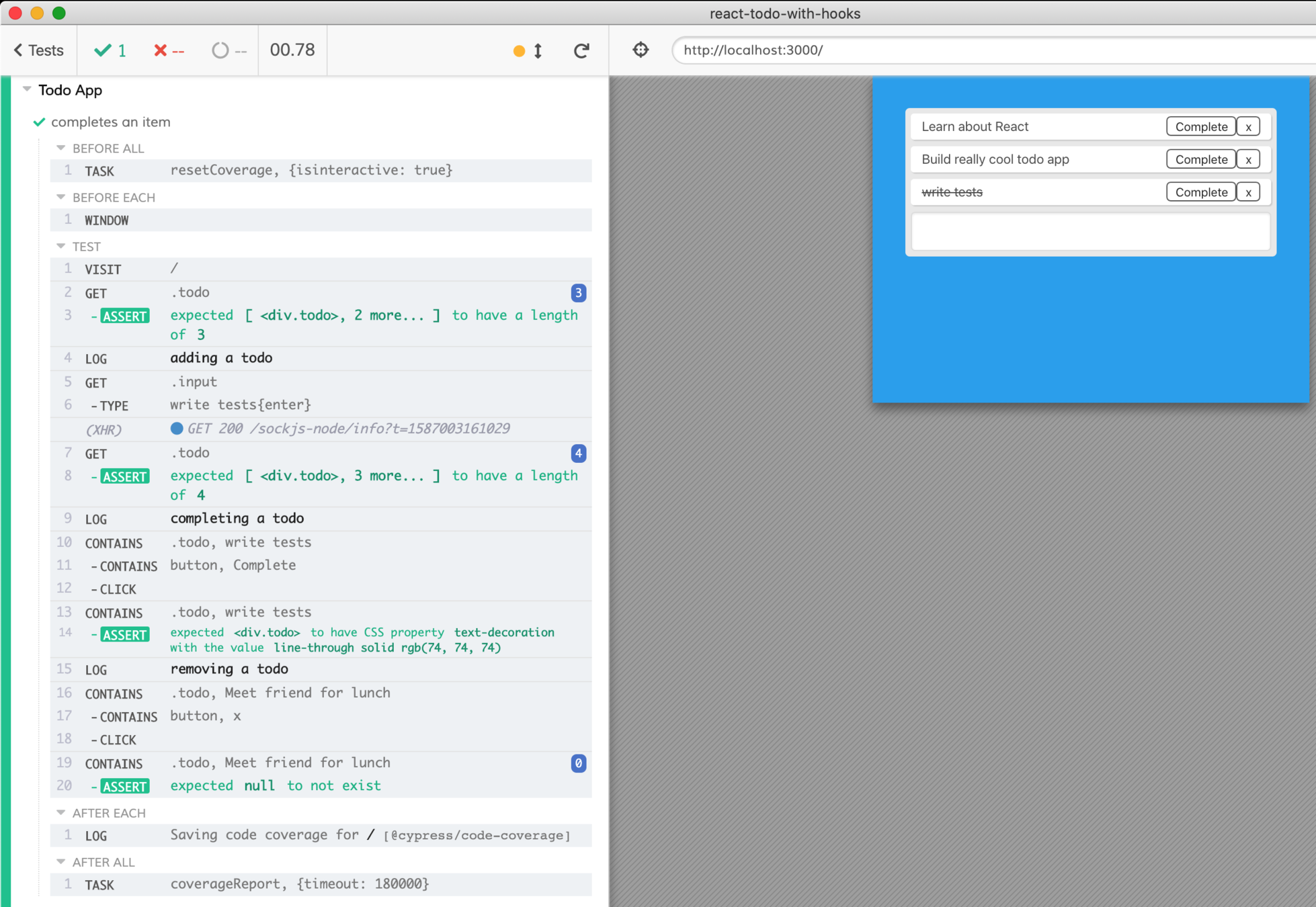Toggle auto-scrolling arrow icon
The image size is (1316, 907).
538,51
